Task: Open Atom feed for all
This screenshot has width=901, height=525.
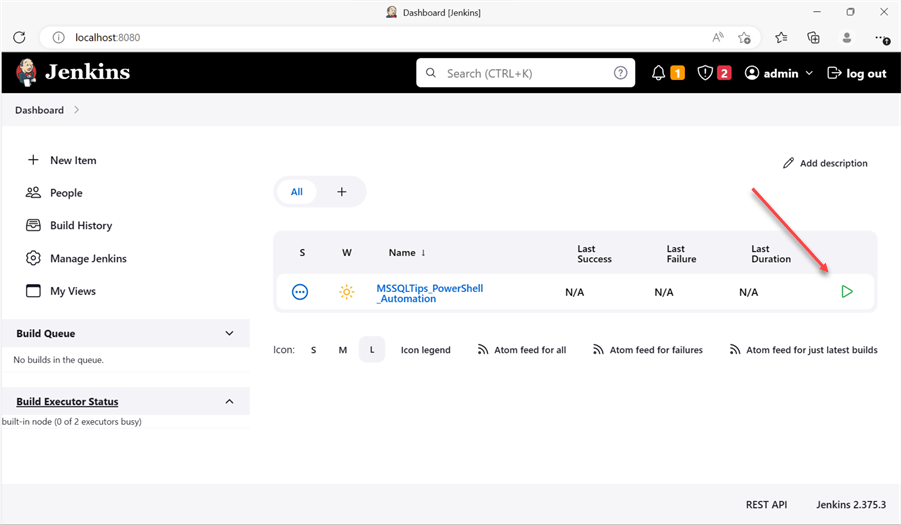Action: (522, 350)
